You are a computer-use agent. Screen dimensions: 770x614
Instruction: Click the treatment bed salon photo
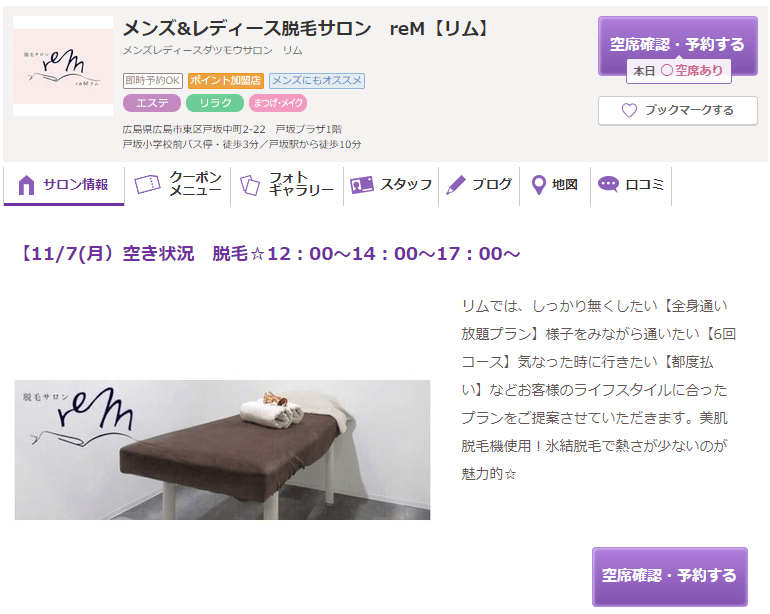222,449
